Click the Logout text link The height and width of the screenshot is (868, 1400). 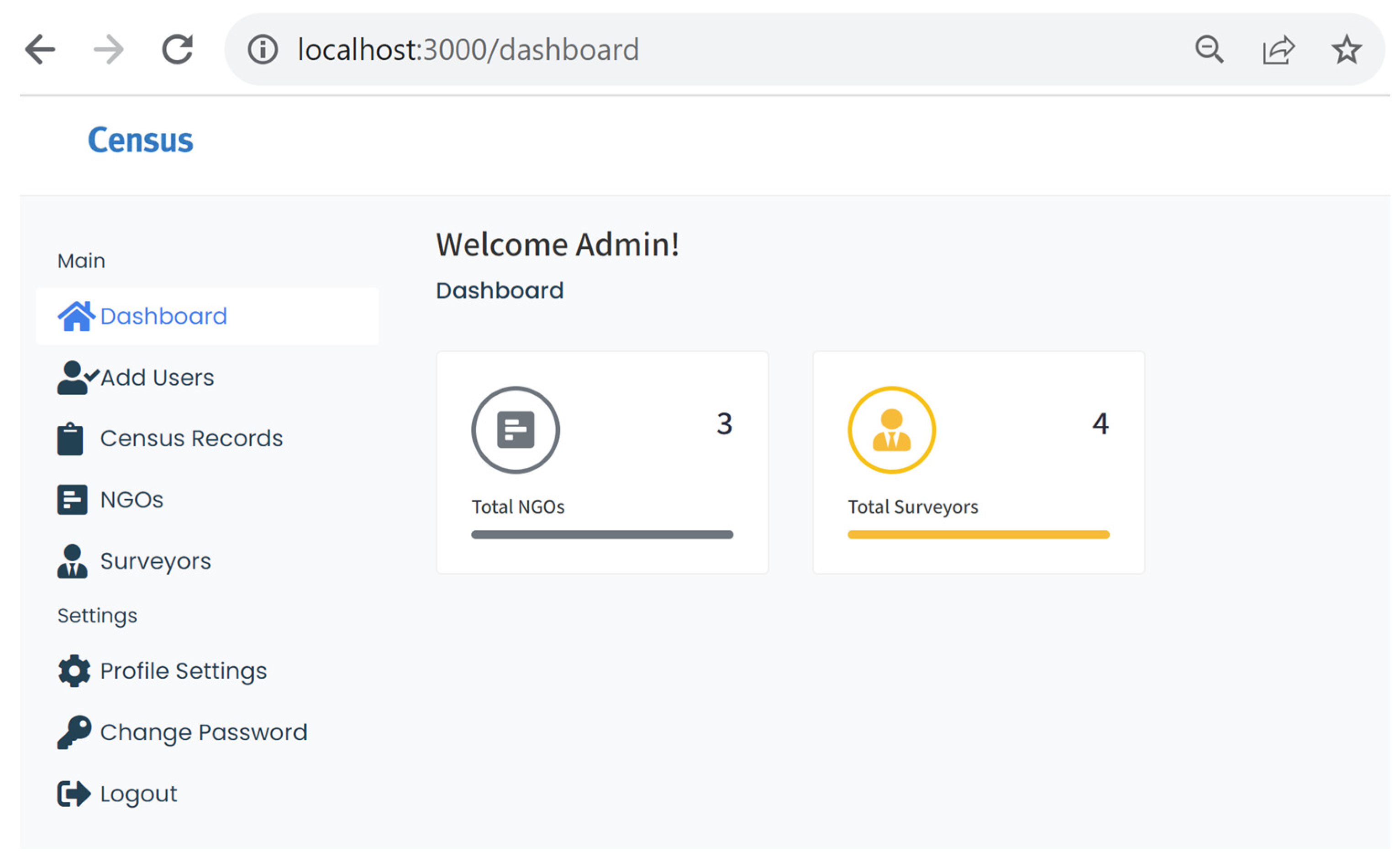[x=138, y=794]
